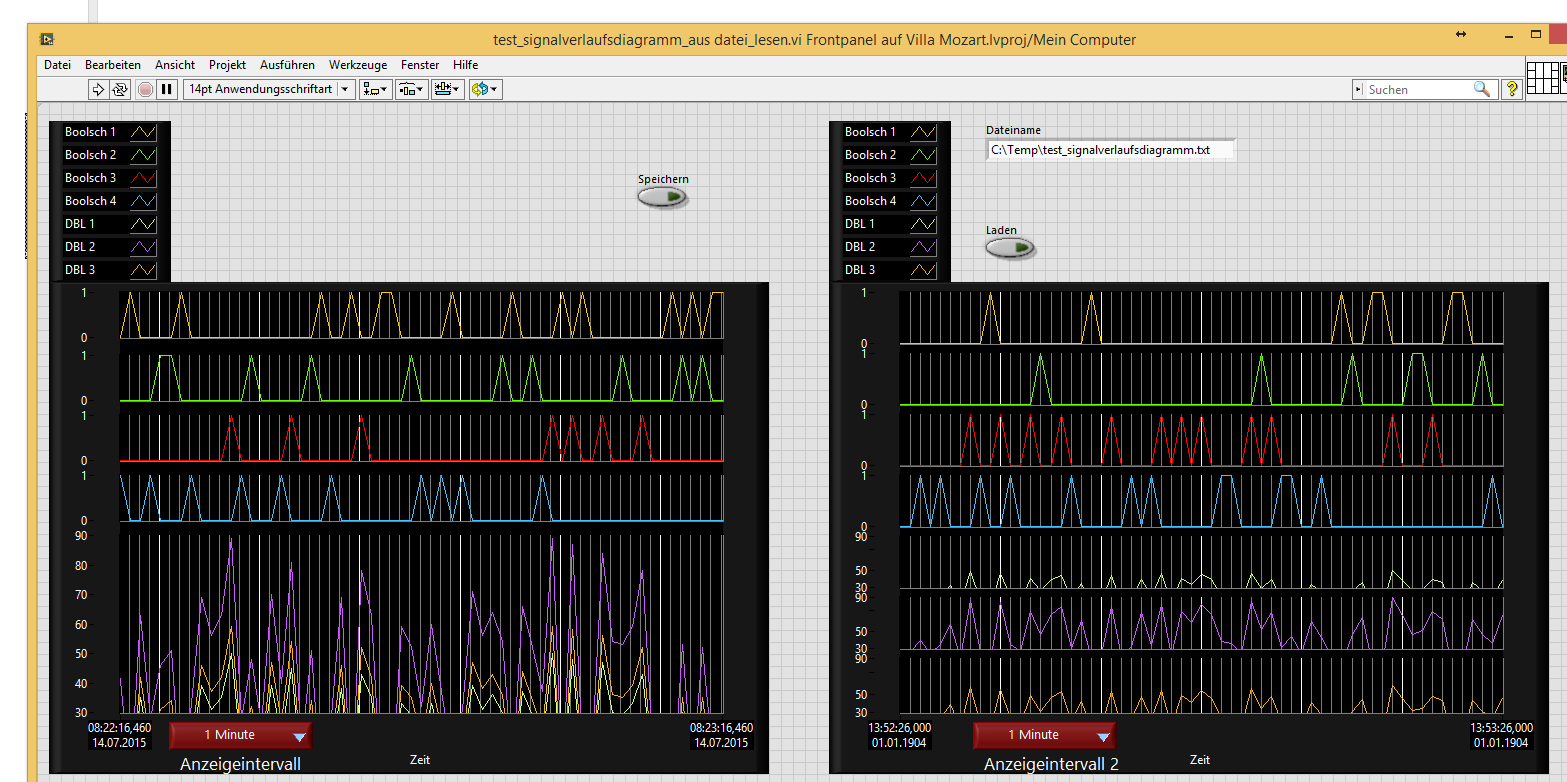Start Run Continuously with the looped arrows
Viewport: 1567px width, 782px height.
point(120,89)
